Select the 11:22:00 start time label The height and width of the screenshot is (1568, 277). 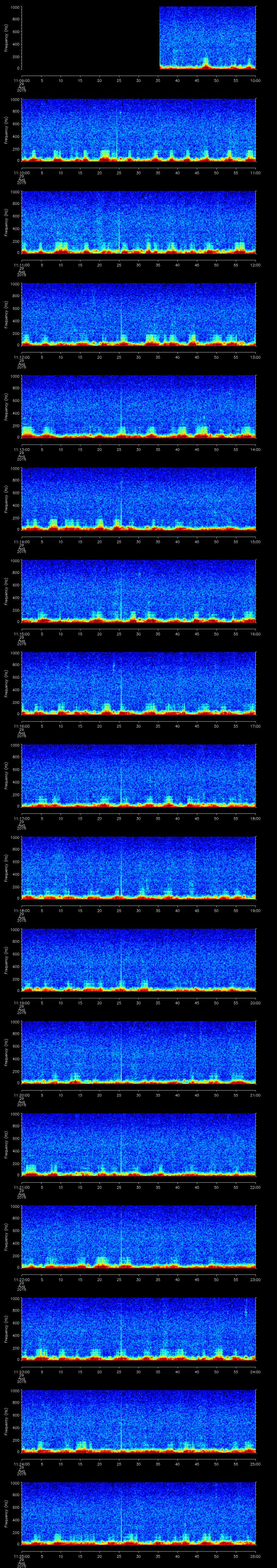click(21, 1279)
